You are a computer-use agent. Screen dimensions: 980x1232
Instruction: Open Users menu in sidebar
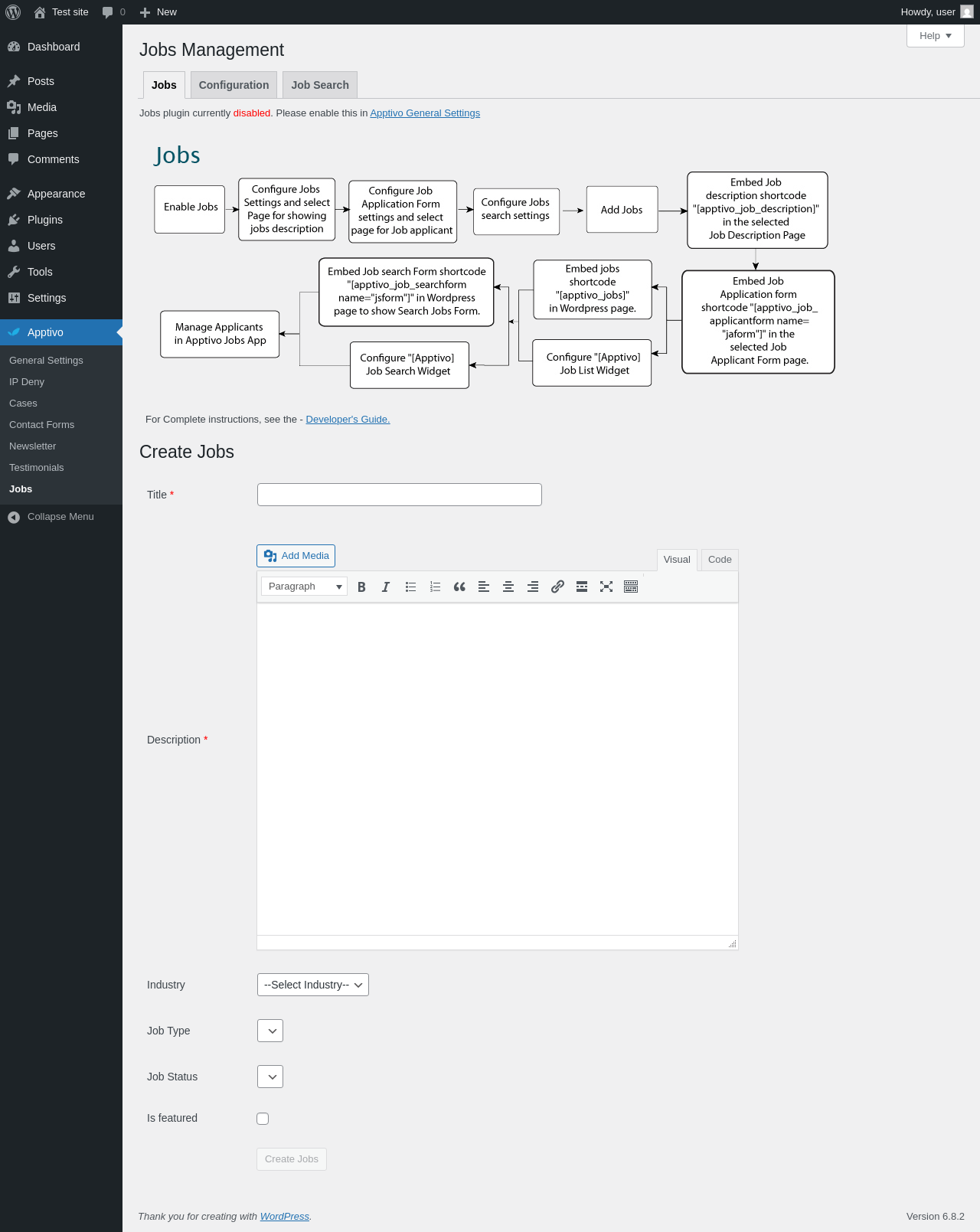[61, 246]
